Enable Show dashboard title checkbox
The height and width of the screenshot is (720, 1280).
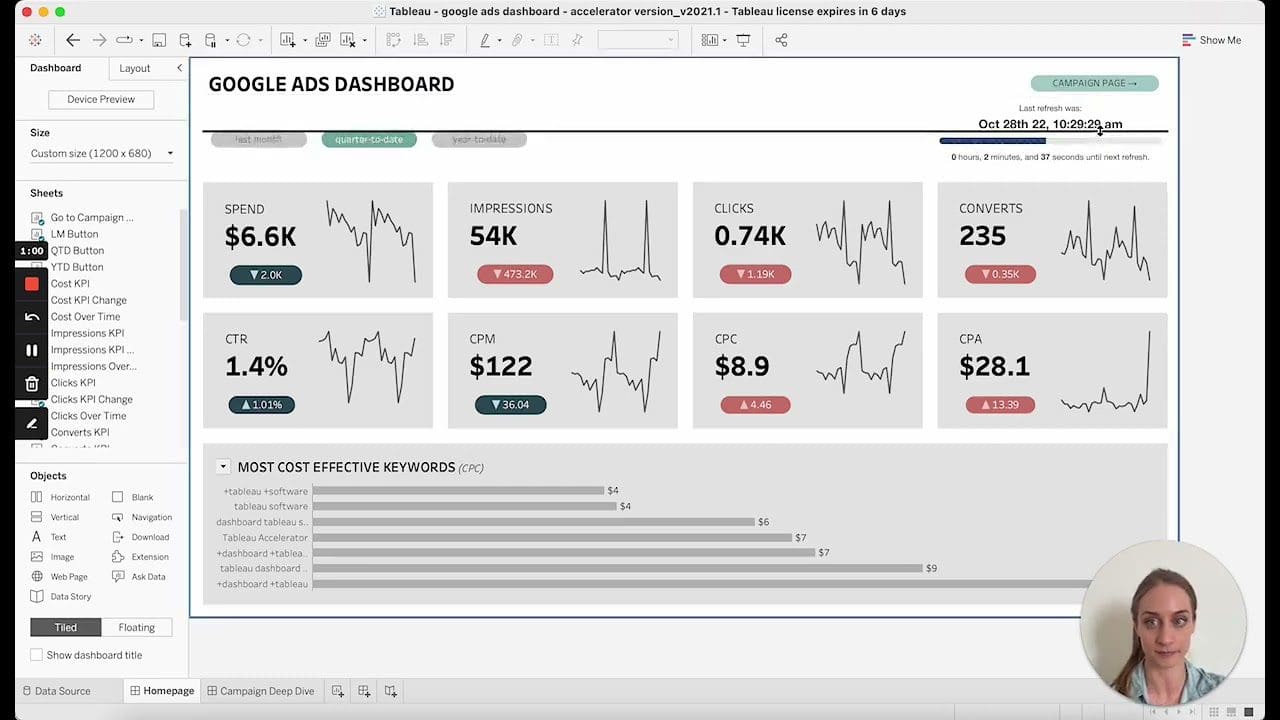[x=37, y=655]
